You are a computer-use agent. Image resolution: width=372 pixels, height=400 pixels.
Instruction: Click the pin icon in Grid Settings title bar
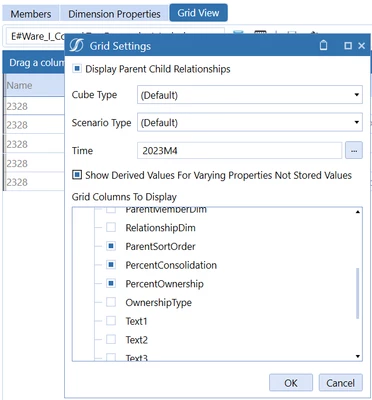click(x=323, y=45)
